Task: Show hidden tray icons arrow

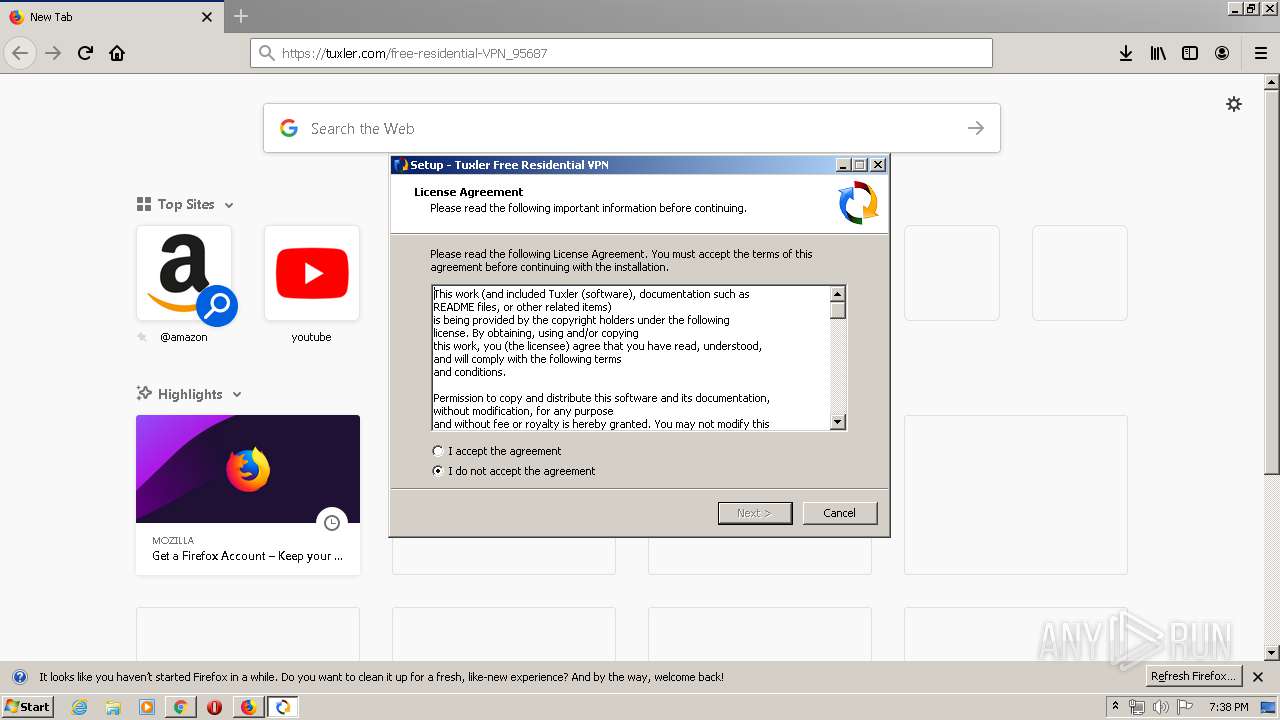Action: pyautogui.click(x=1116, y=707)
